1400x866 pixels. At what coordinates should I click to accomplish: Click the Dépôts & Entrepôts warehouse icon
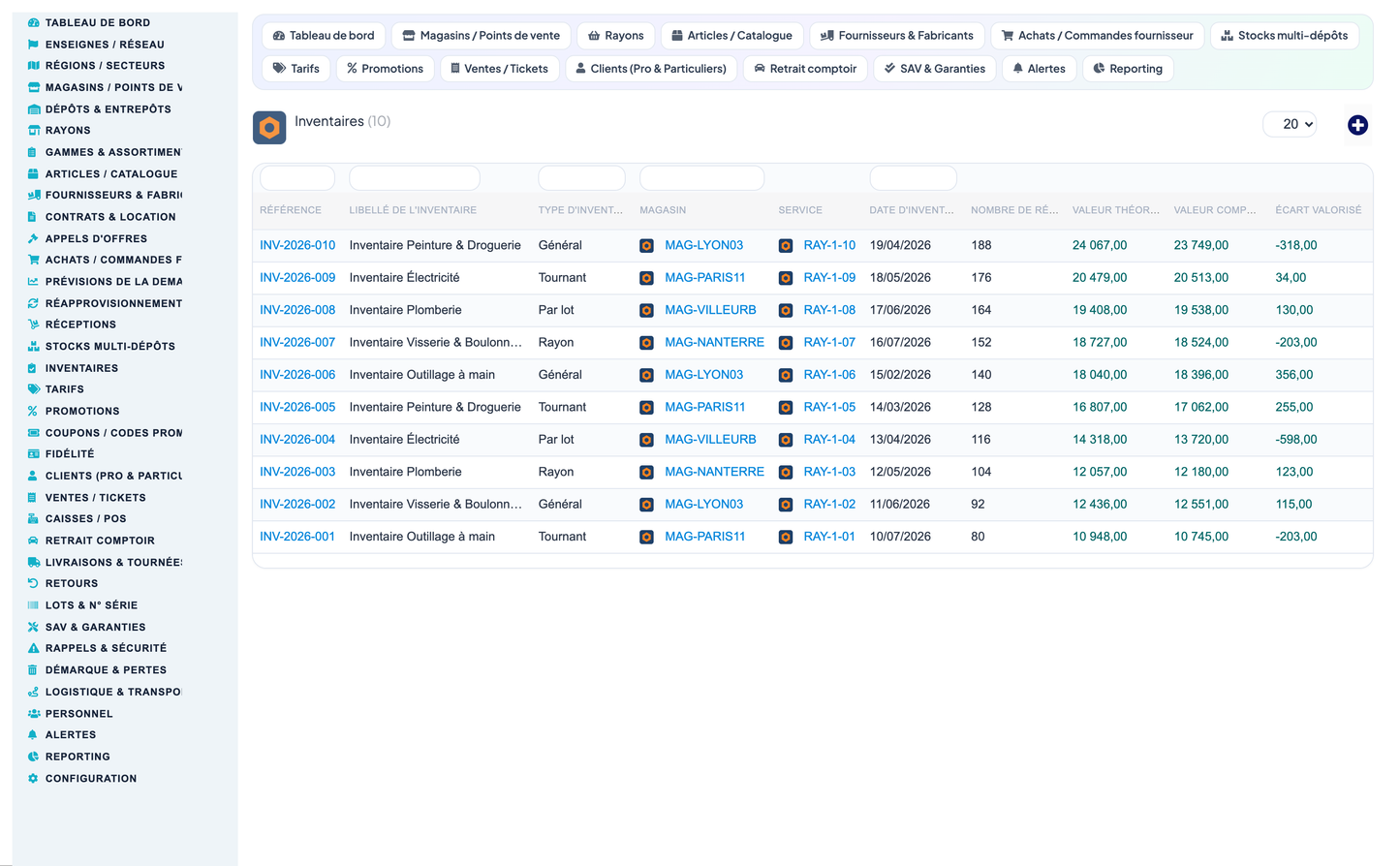click(33, 108)
